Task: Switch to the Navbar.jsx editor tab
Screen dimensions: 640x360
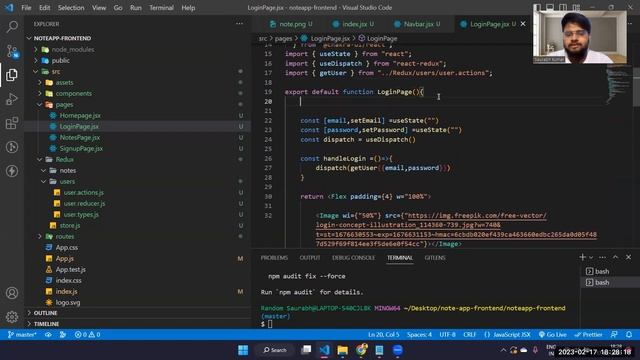Action: coord(418,24)
